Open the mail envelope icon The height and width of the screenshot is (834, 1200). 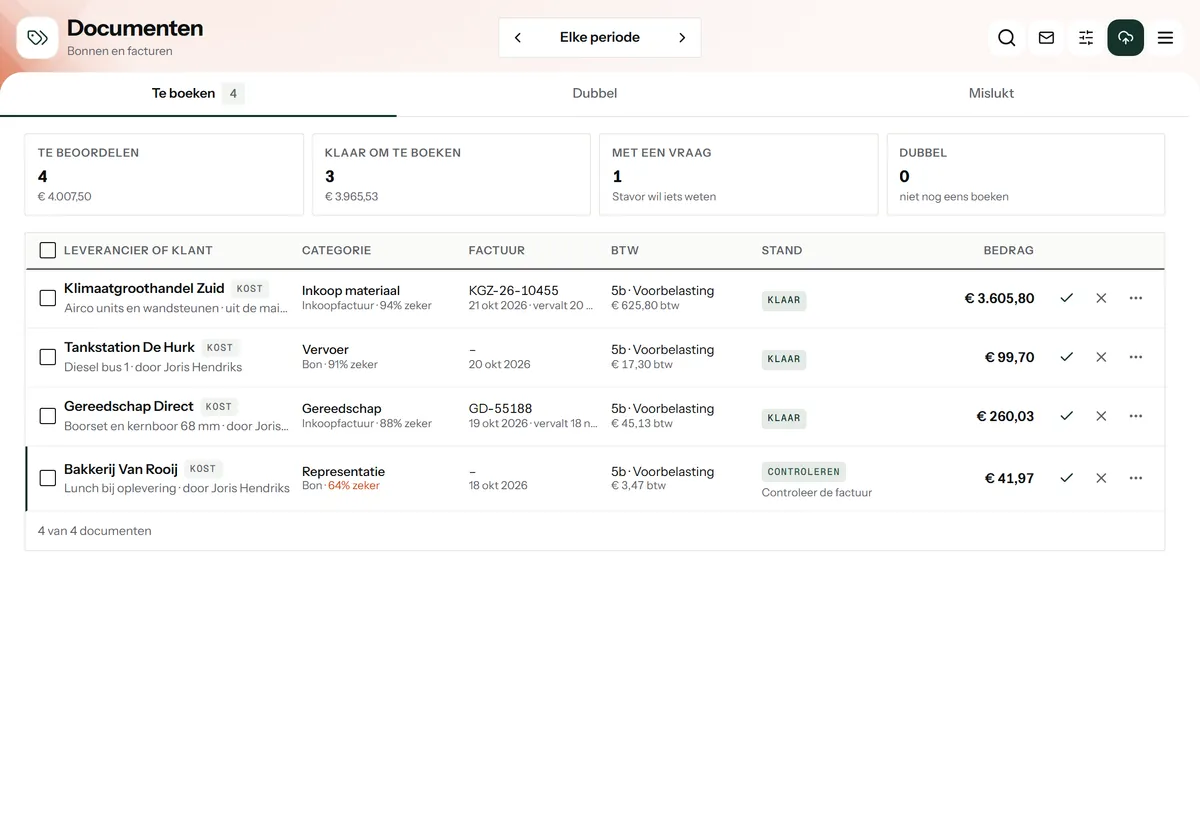pyautogui.click(x=1046, y=38)
